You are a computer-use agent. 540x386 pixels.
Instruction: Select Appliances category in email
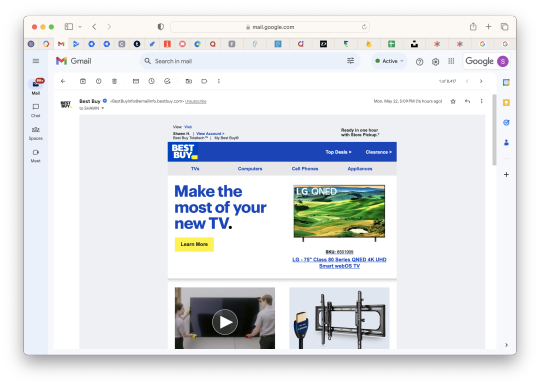click(x=360, y=169)
